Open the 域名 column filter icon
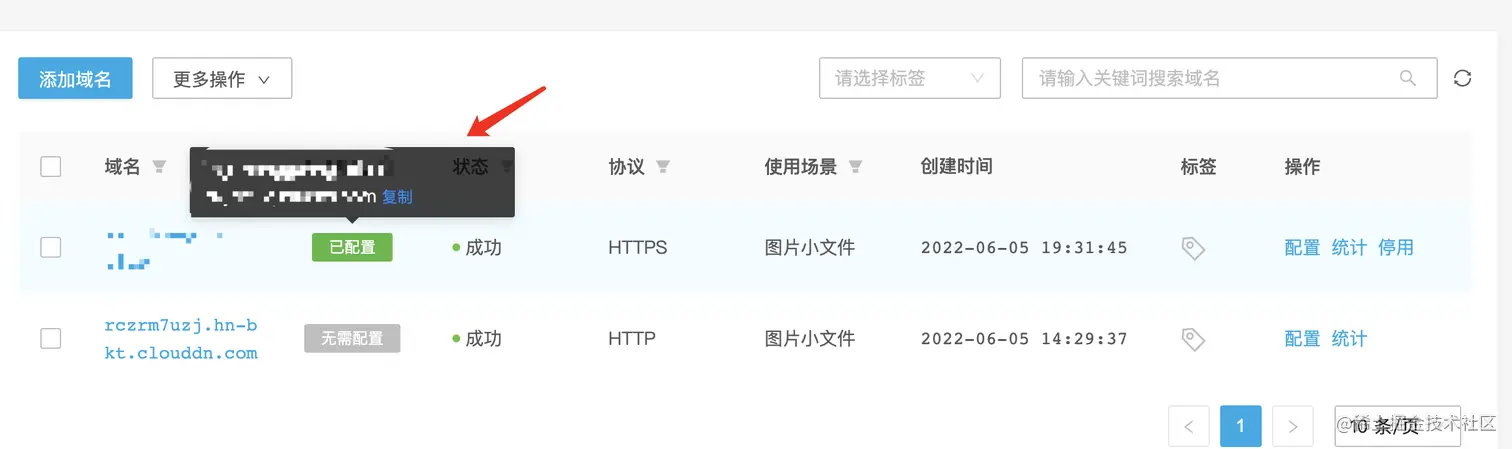Viewport: 1512px width, 449px height. click(159, 167)
